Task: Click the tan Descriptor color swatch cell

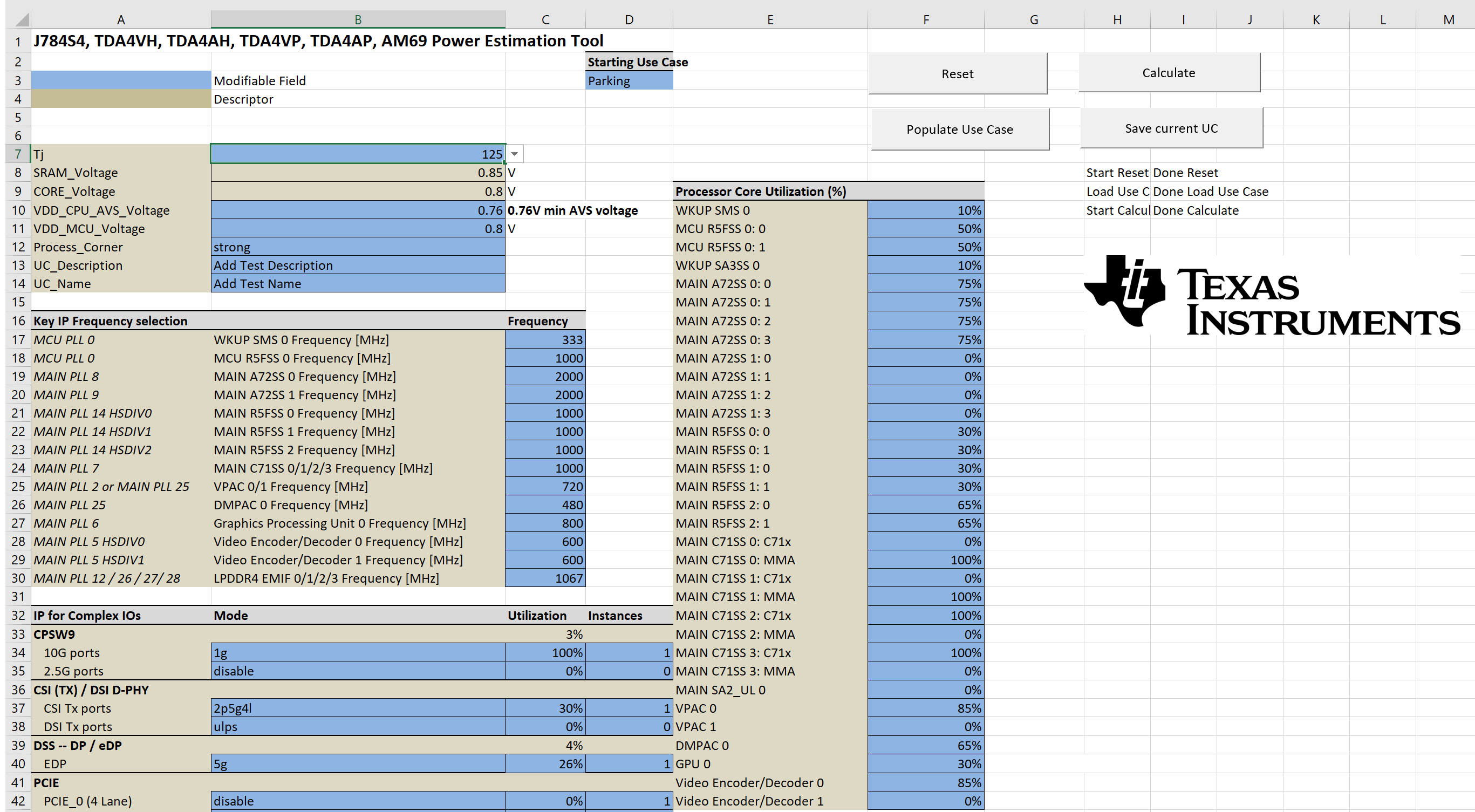Action: 121,99
